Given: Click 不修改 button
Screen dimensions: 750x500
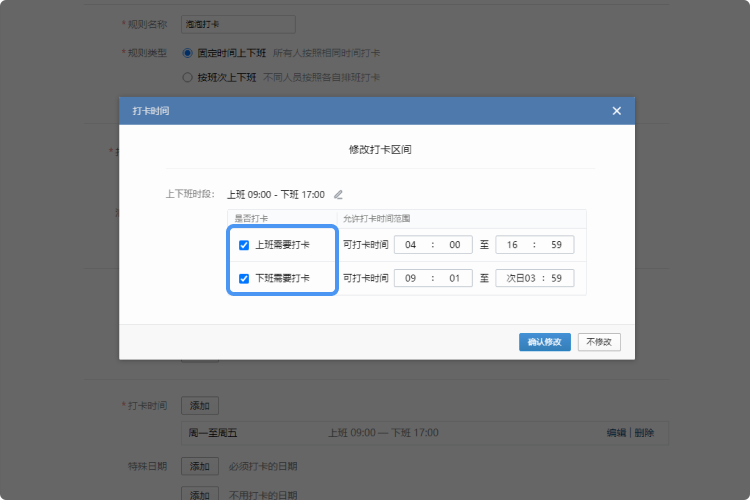Looking at the screenshot, I should coord(599,342).
